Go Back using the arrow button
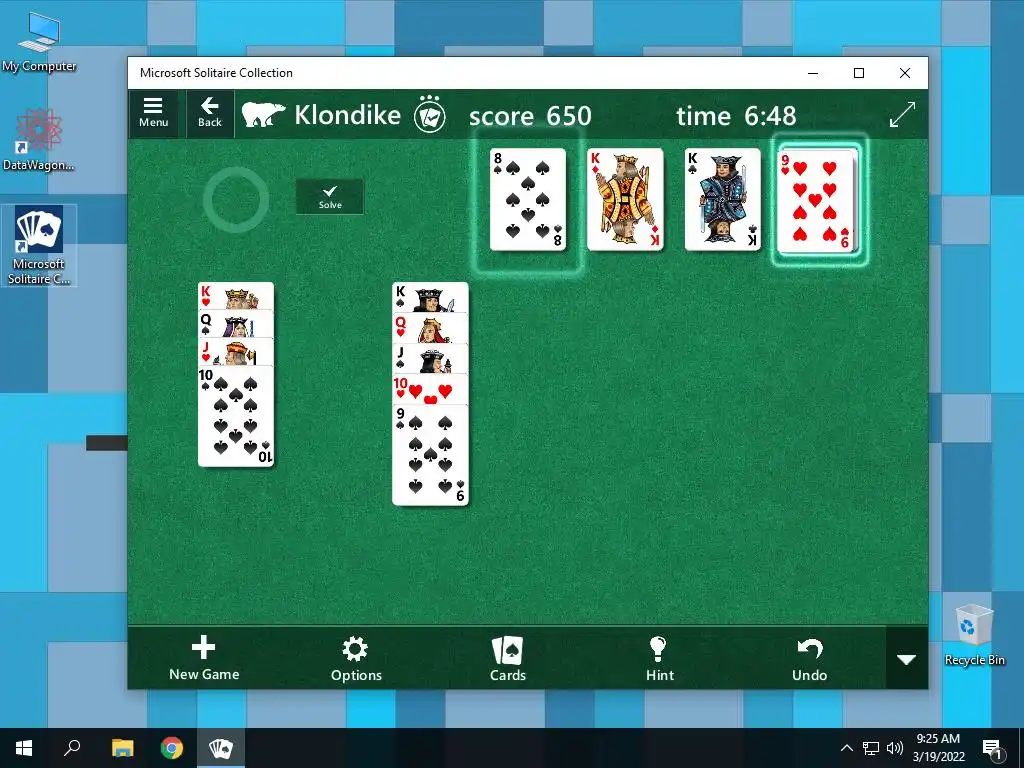The height and width of the screenshot is (768, 1024). (210, 114)
